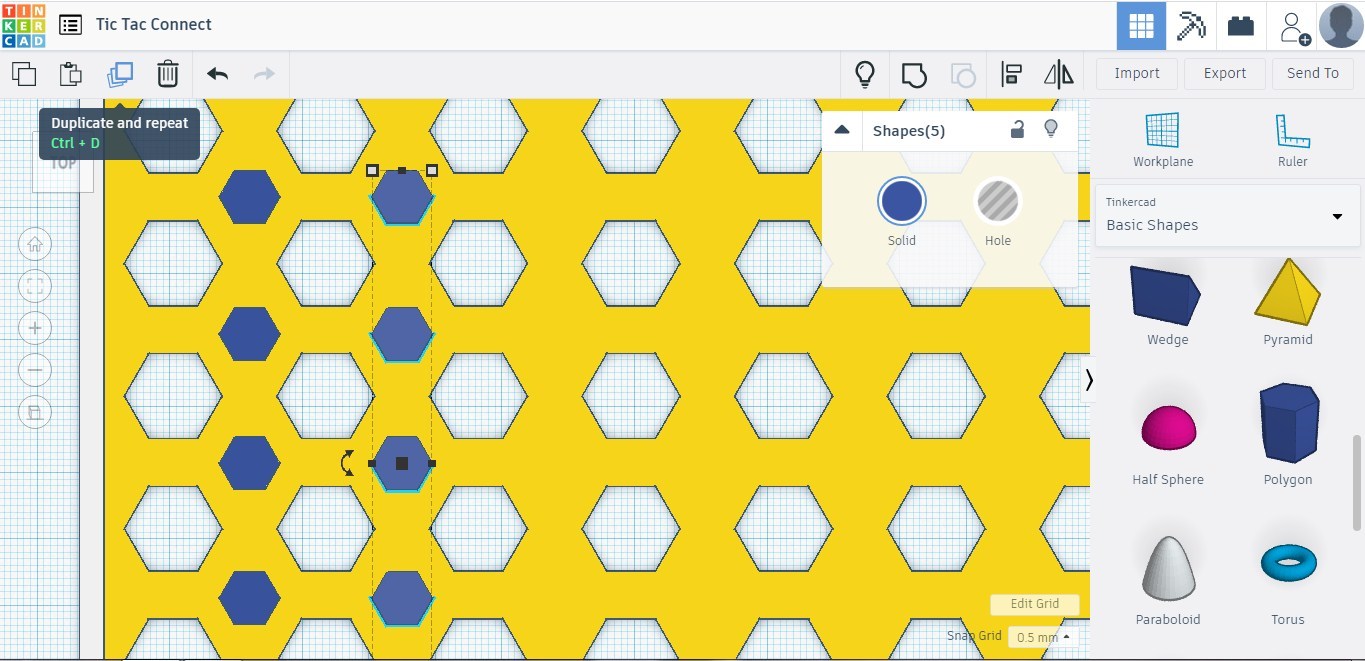Switch to the dashboard via top-right grid icon
Image resolution: width=1365 pixels, height=661 pixels.
(x=1140, y=24)
